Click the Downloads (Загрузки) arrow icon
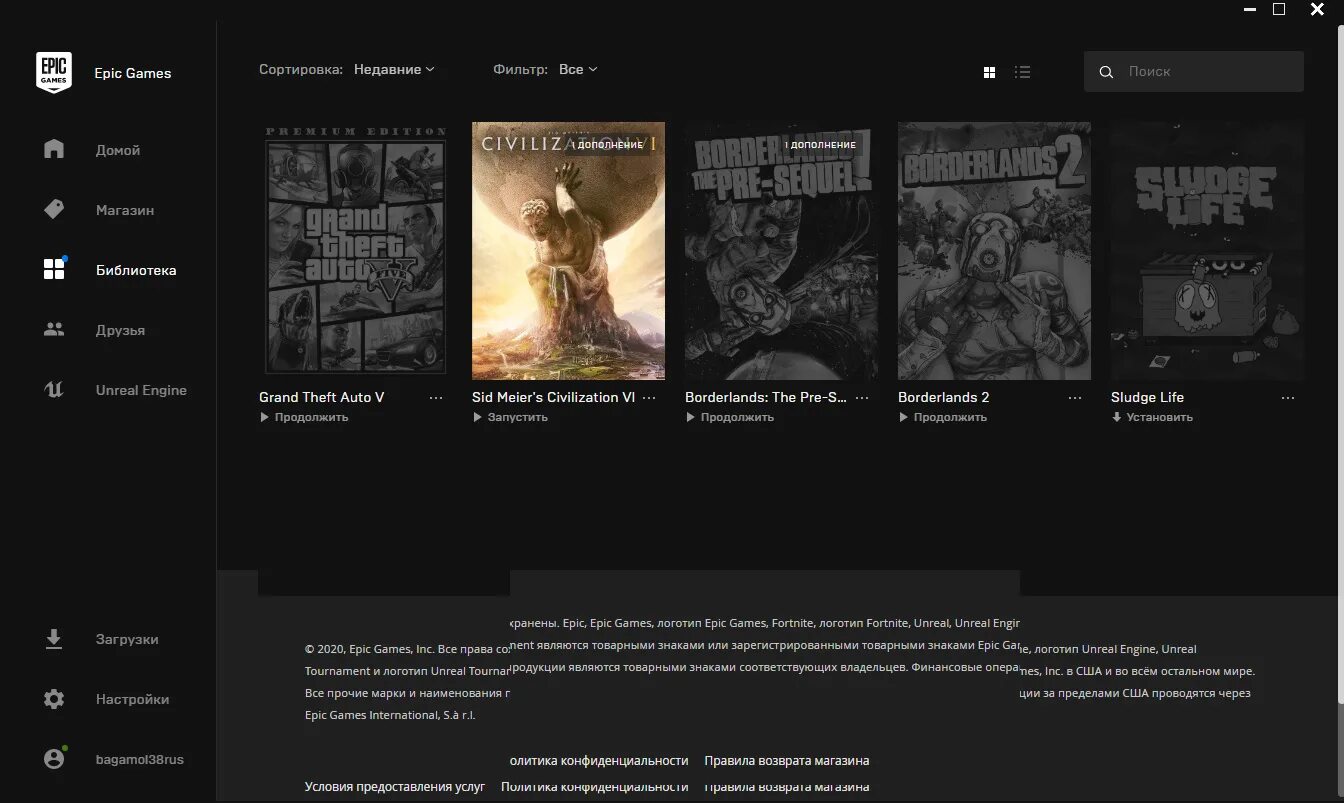The image size is (1344, 803). tap(54, 639)
